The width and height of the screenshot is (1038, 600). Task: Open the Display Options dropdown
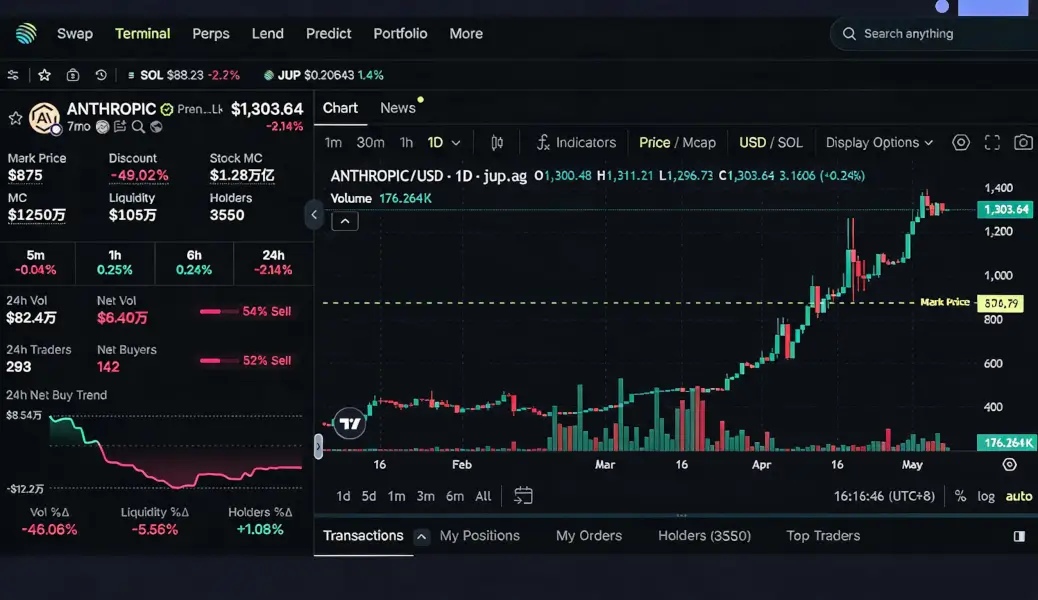click(x=879, y=143)
